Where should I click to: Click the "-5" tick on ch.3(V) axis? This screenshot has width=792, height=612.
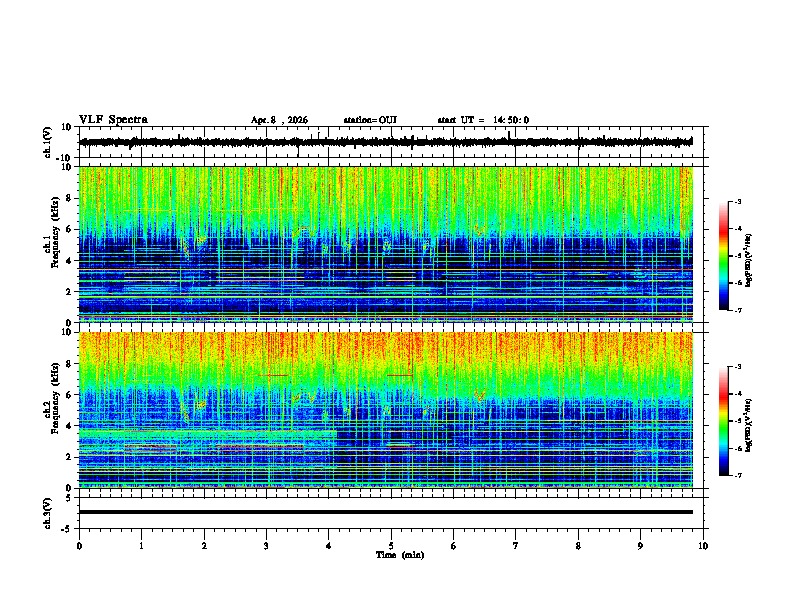(x=67, y=529)
